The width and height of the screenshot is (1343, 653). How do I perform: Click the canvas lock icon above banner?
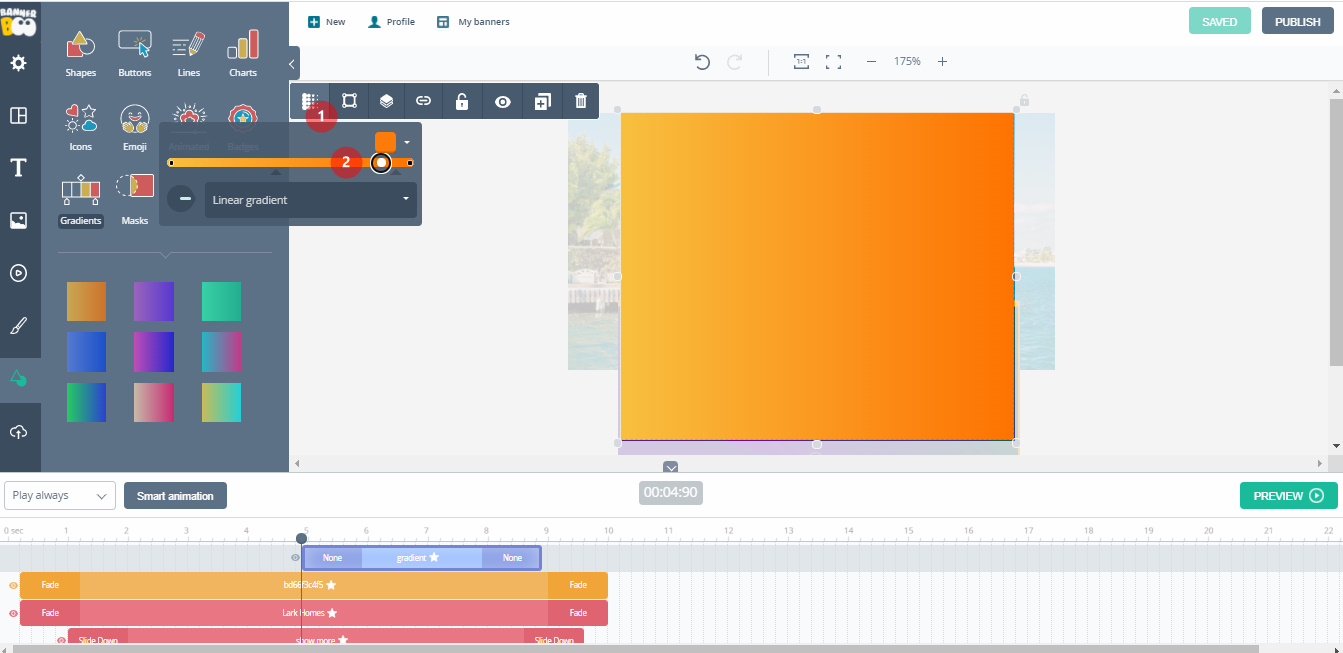1024,100
